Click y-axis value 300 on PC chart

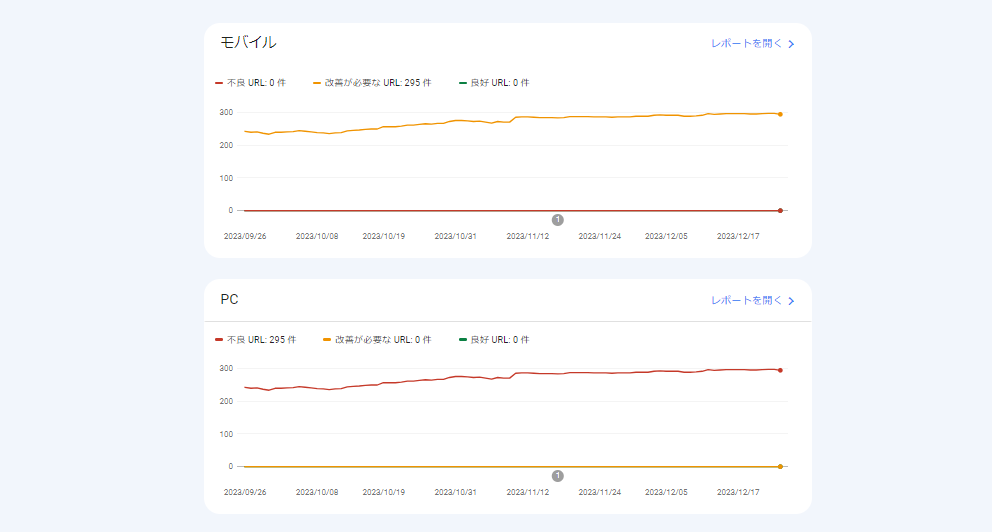[x=226, y=368]
